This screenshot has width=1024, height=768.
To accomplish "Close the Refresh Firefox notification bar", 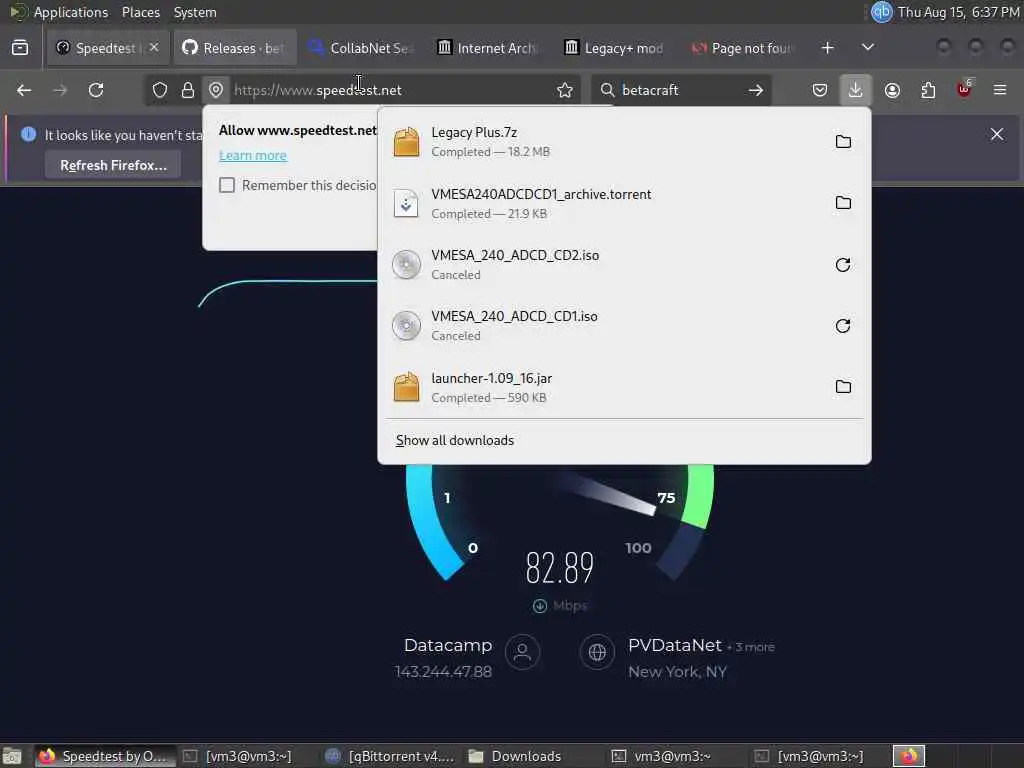I will tap(997, 135).
